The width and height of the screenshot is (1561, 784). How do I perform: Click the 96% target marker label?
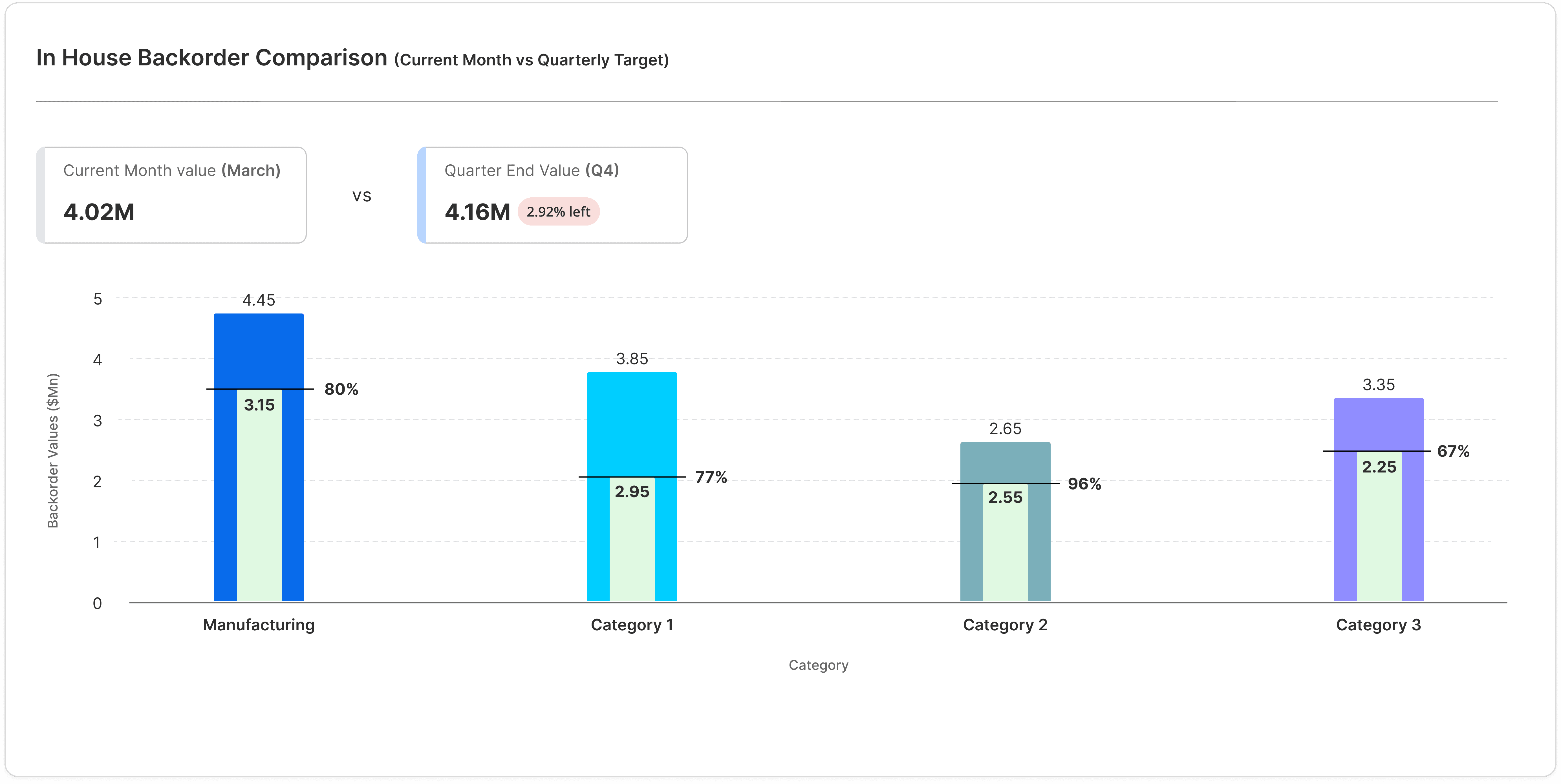1084,483
